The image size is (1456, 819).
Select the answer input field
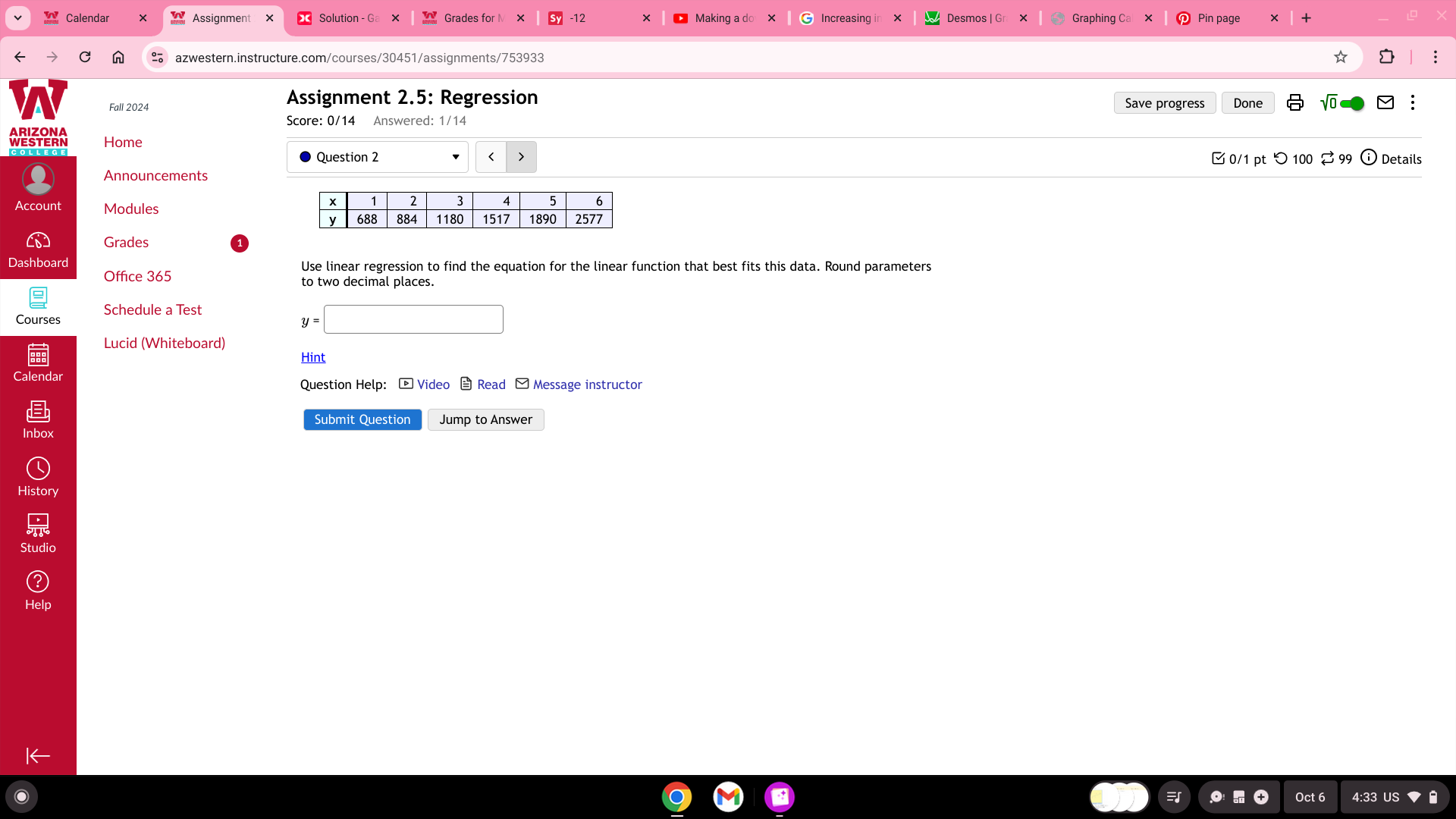coord(413,320)
